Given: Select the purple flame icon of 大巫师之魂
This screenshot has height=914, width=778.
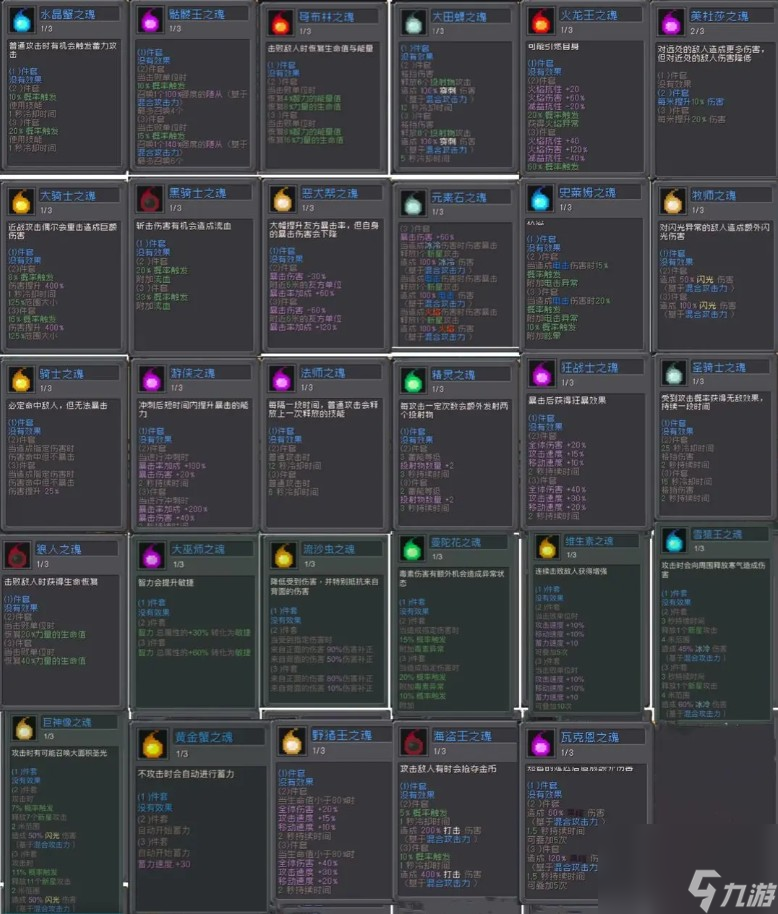Looking at the screenshot, I should pos(152,556).
